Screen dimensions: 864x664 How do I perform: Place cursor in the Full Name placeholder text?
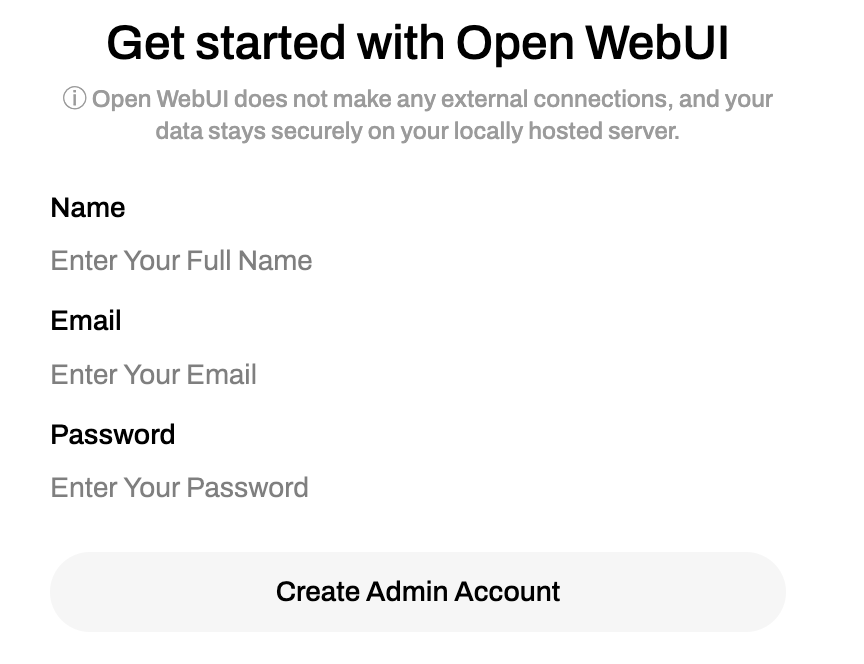tap(181, 261)
